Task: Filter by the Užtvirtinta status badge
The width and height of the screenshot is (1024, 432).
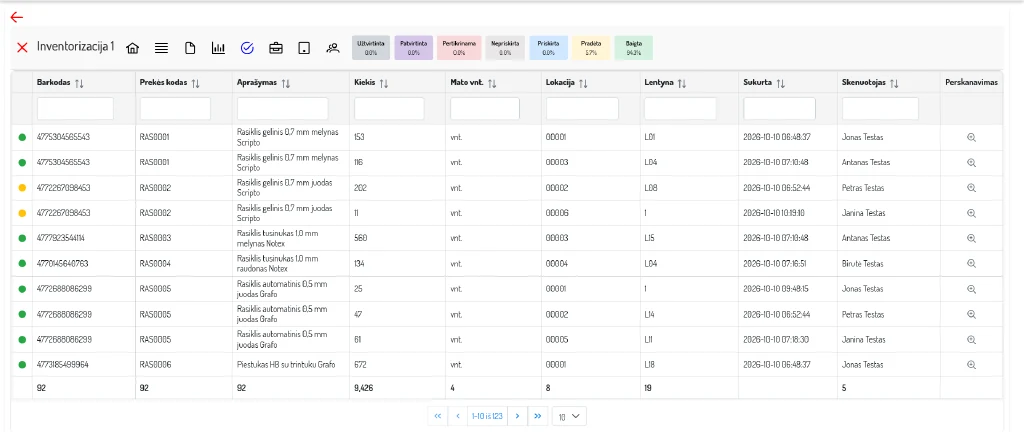Action: coord(371,48)
